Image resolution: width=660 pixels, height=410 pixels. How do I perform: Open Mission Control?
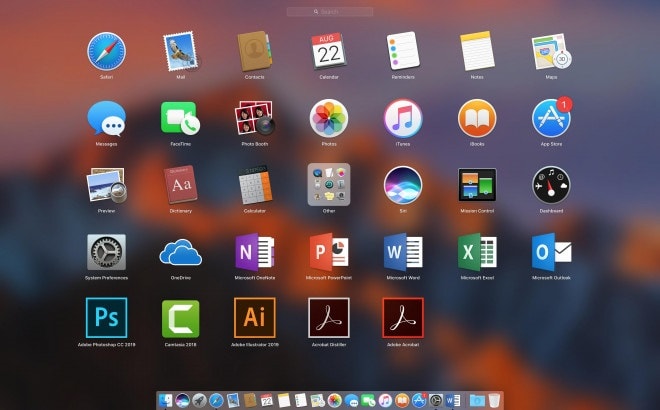click(477, 185)
